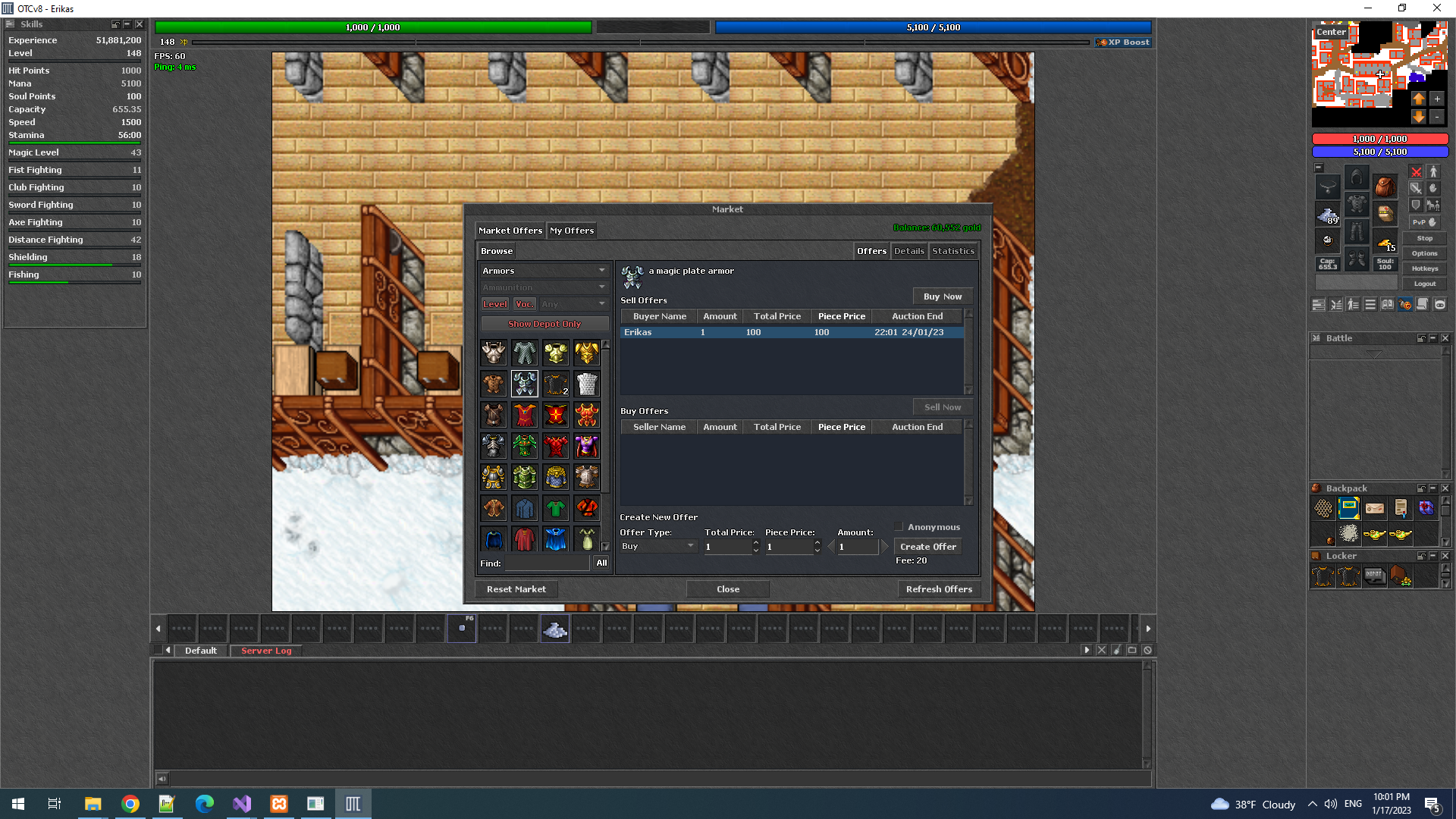Open the Offer Type Buy dropdown
The width and height of the screenshot is (1456, 819).
[658, 546]
